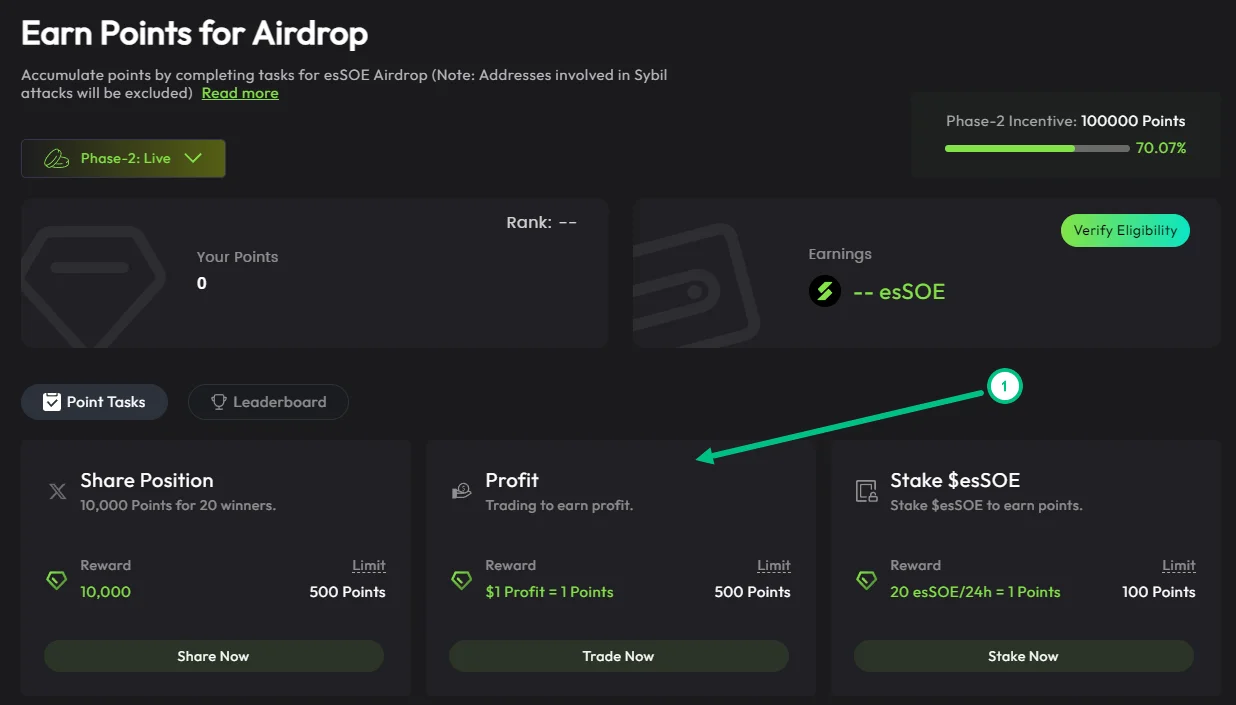The width and height of the screenshot is (1236, 705).
Task: Click the Limit label in Stake $esSOE card
Action: [1179, 566]
